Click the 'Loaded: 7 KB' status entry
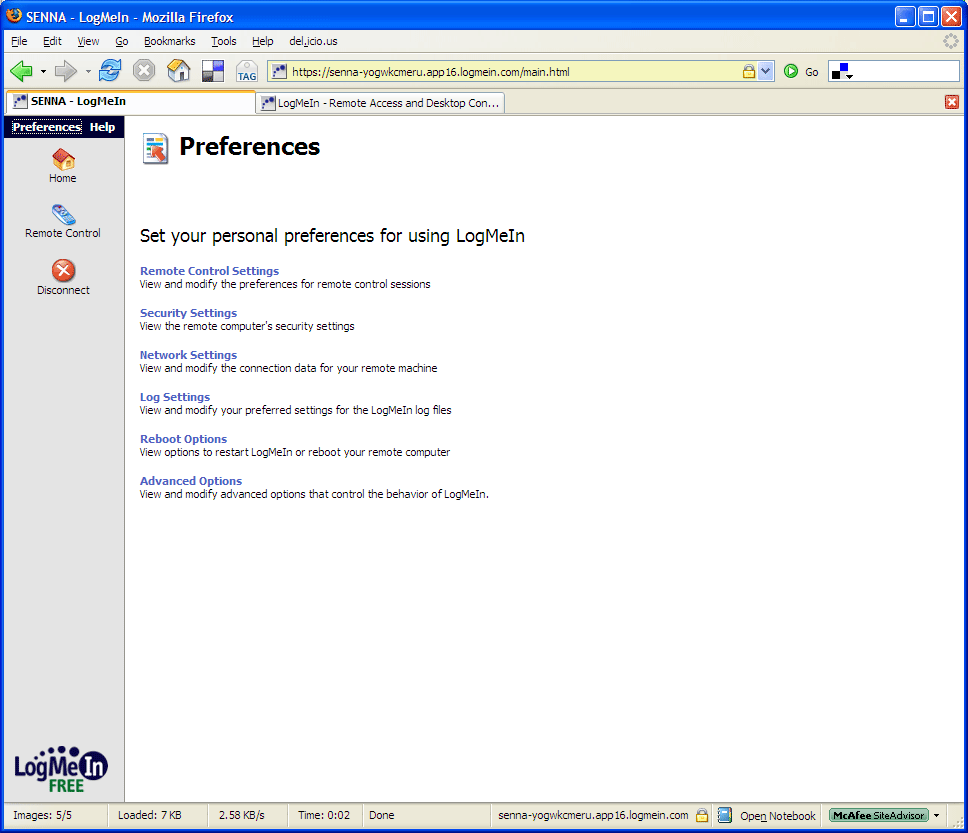The image size is (968, 833). pyautogui.click(x=150, y=815)
